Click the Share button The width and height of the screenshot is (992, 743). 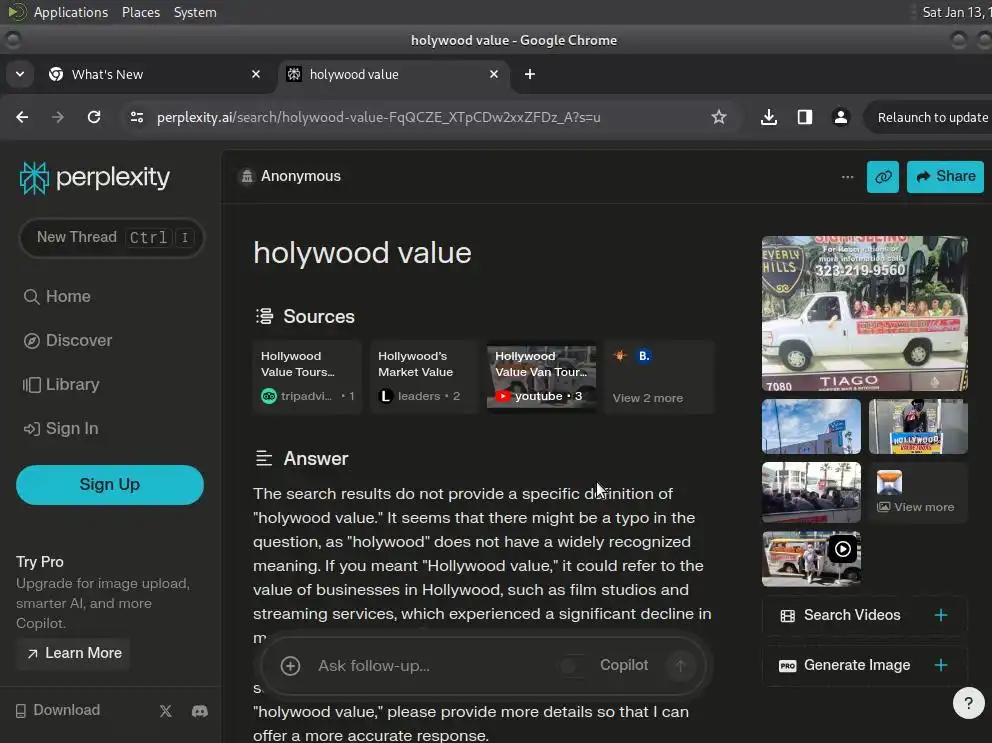click(x=945, y=177)
